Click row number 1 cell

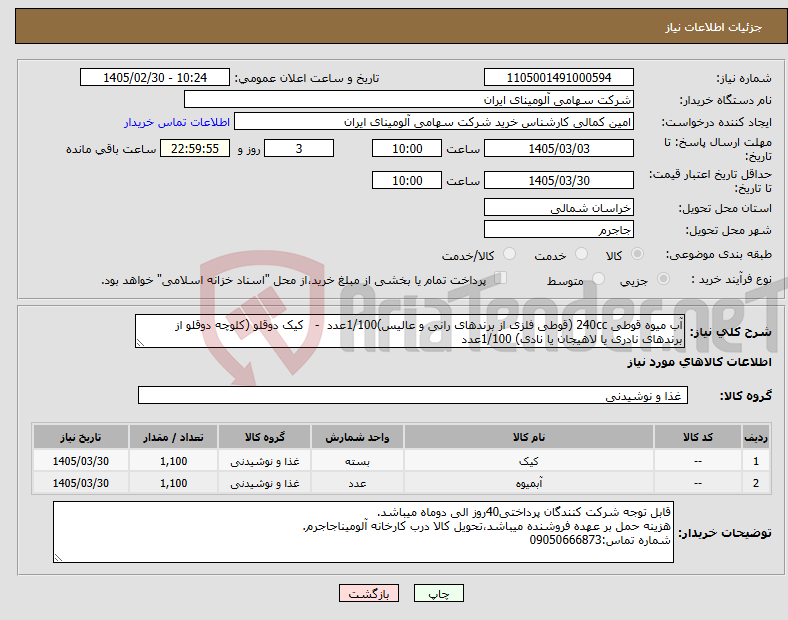click(755, 461)
